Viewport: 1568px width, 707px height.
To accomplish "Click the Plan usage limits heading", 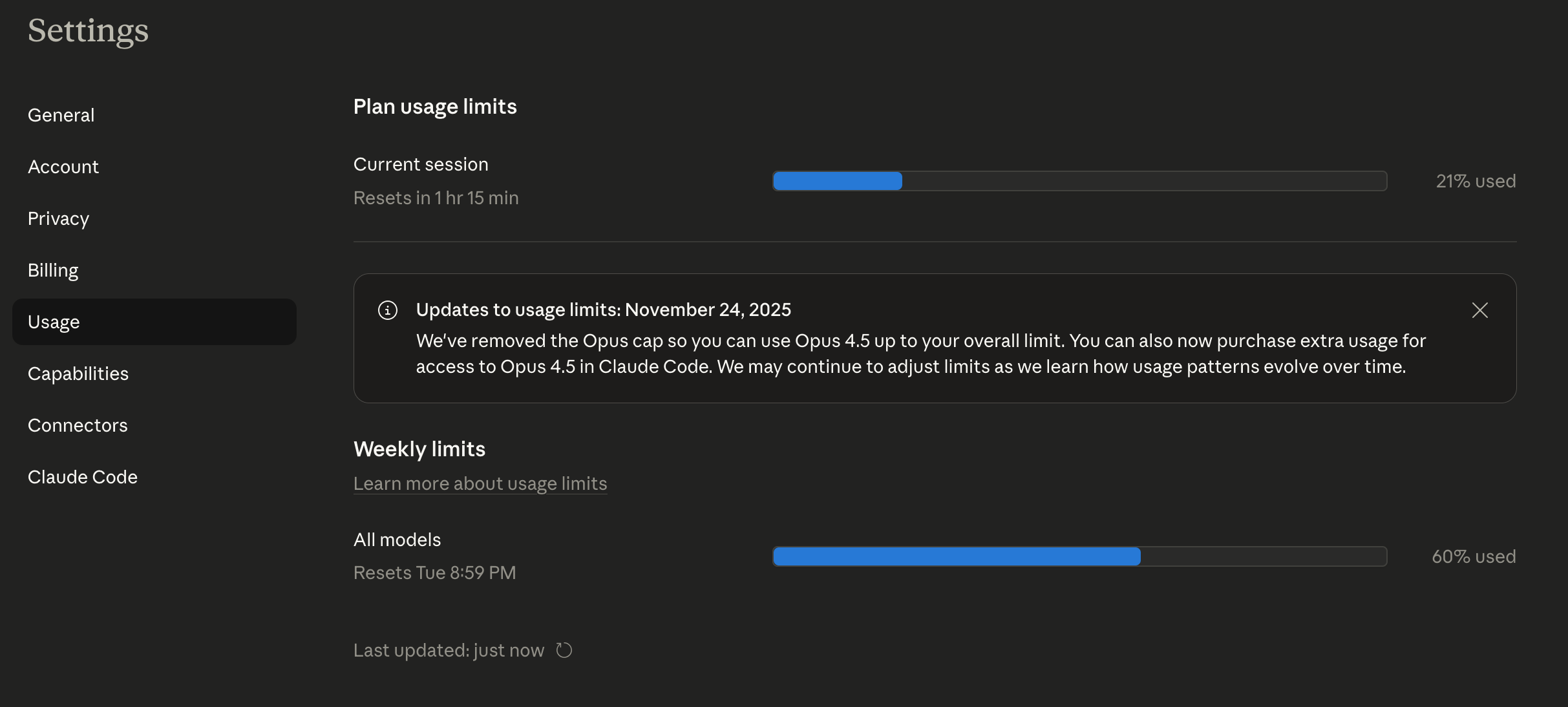I will 435,107.
